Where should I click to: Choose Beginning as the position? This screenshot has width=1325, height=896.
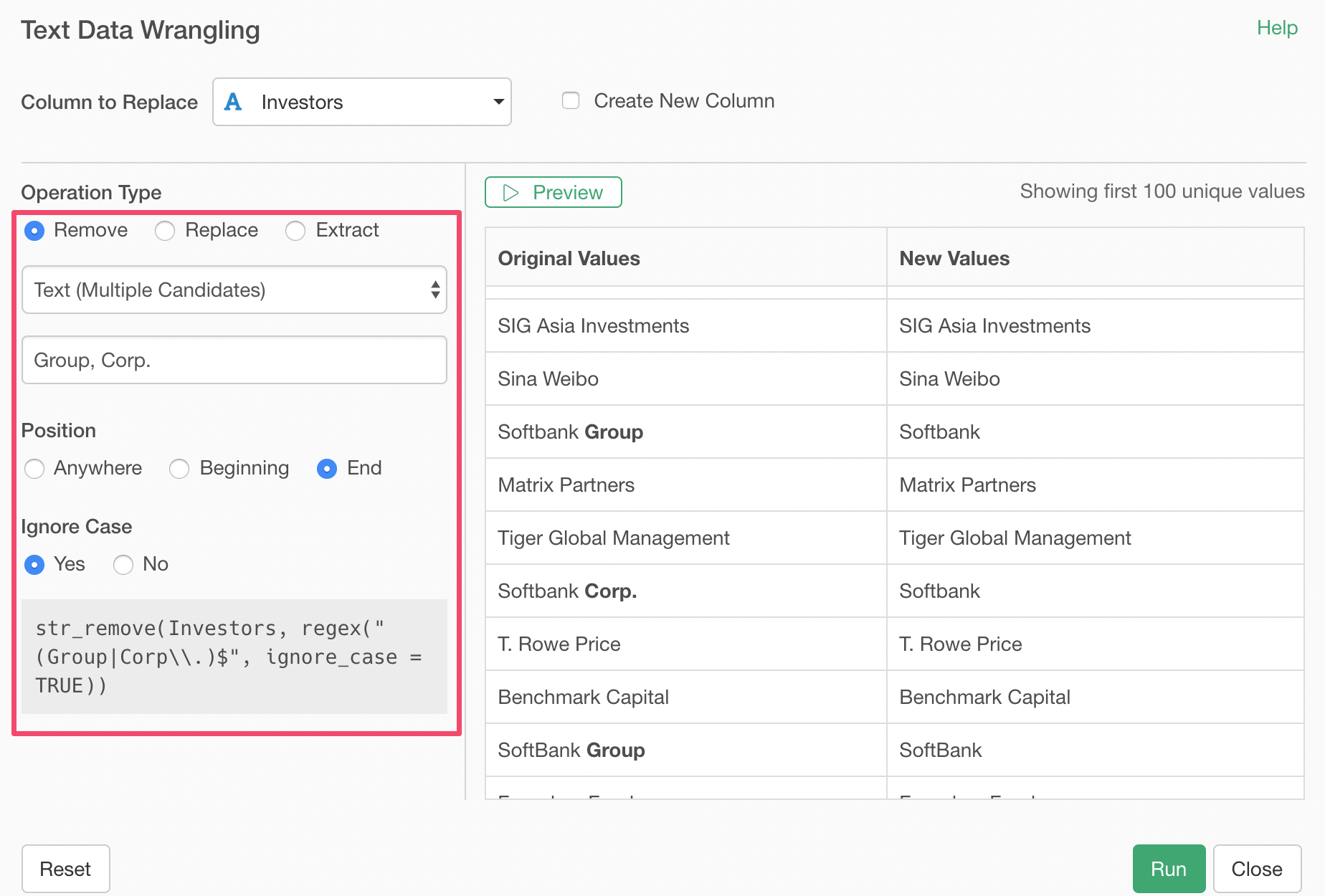point(179,468)
